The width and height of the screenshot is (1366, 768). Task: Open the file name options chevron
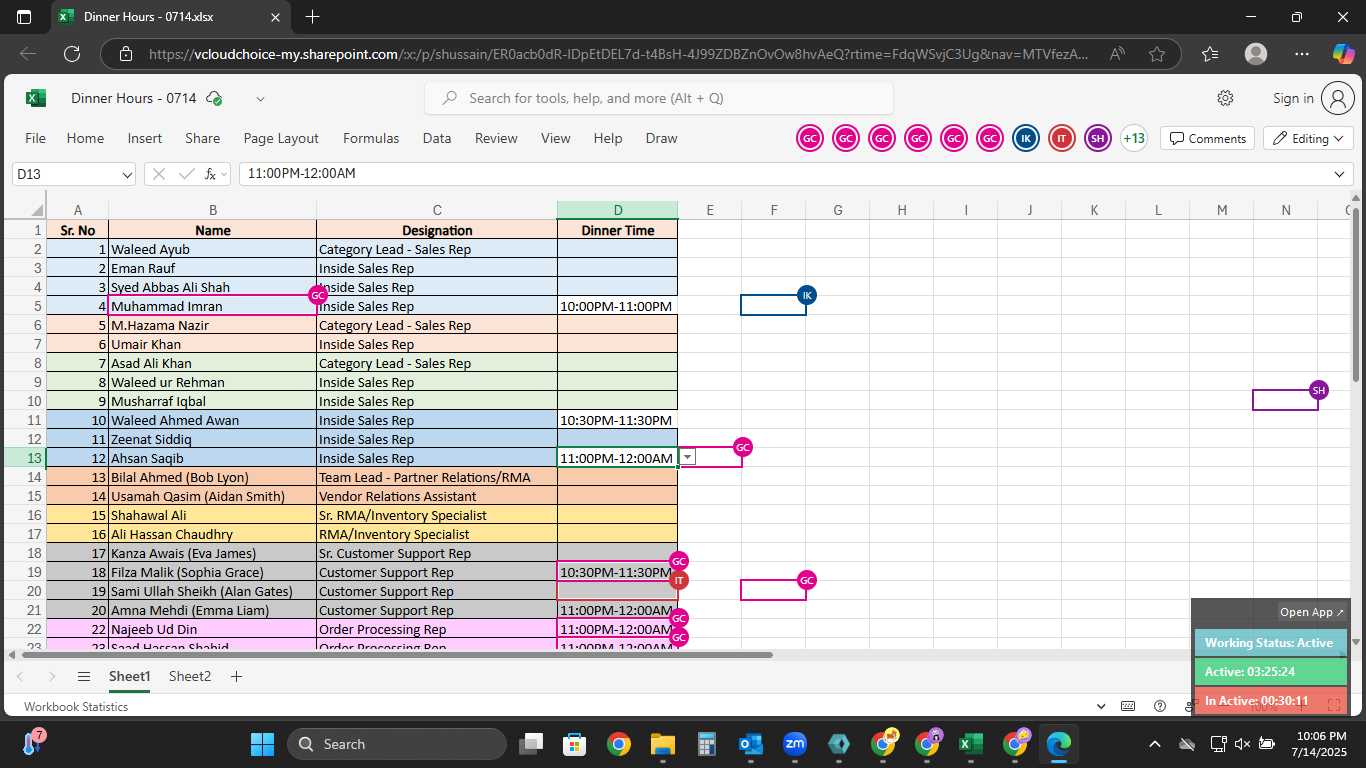(x=260, y=98)
